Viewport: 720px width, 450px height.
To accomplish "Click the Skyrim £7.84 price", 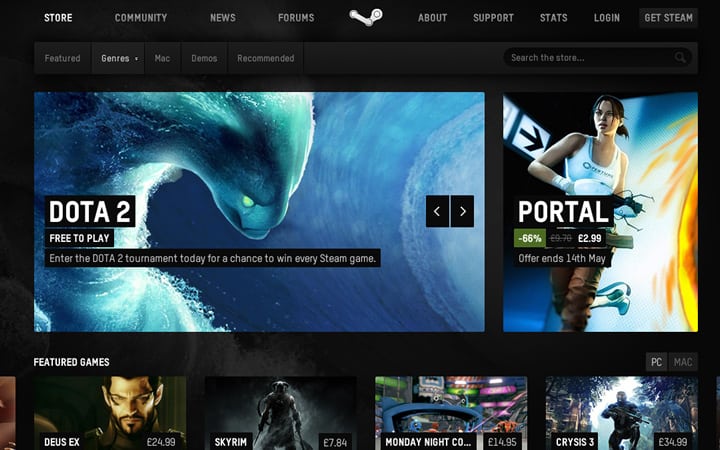I will [335, 442].
